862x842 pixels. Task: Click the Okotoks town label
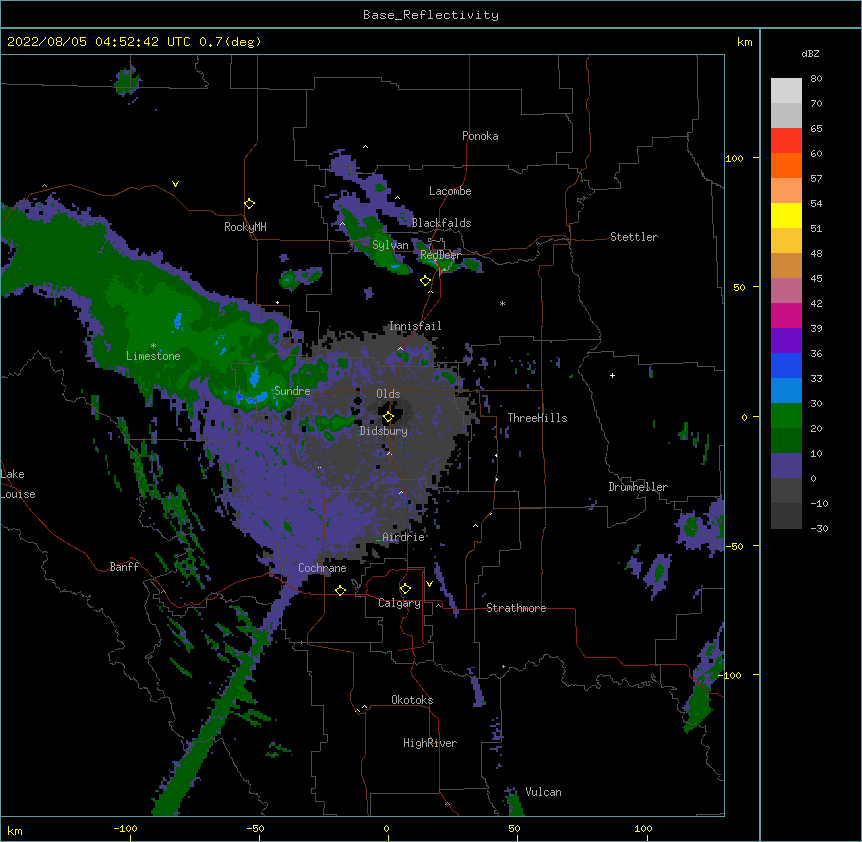pos(412,700)
